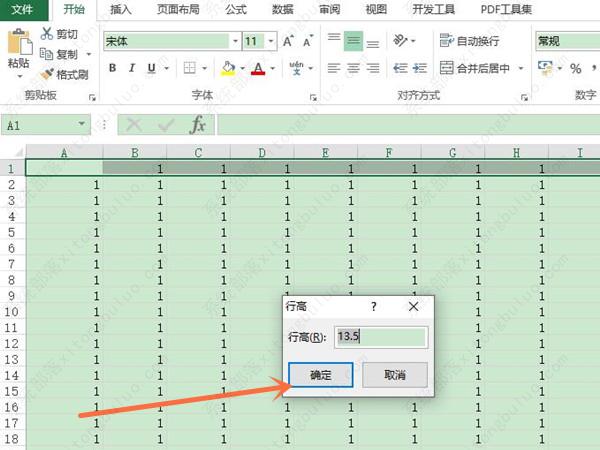Click 确定 button in row height dialog
This screenshot has width=600, height=450.
[x=320, y=375]
